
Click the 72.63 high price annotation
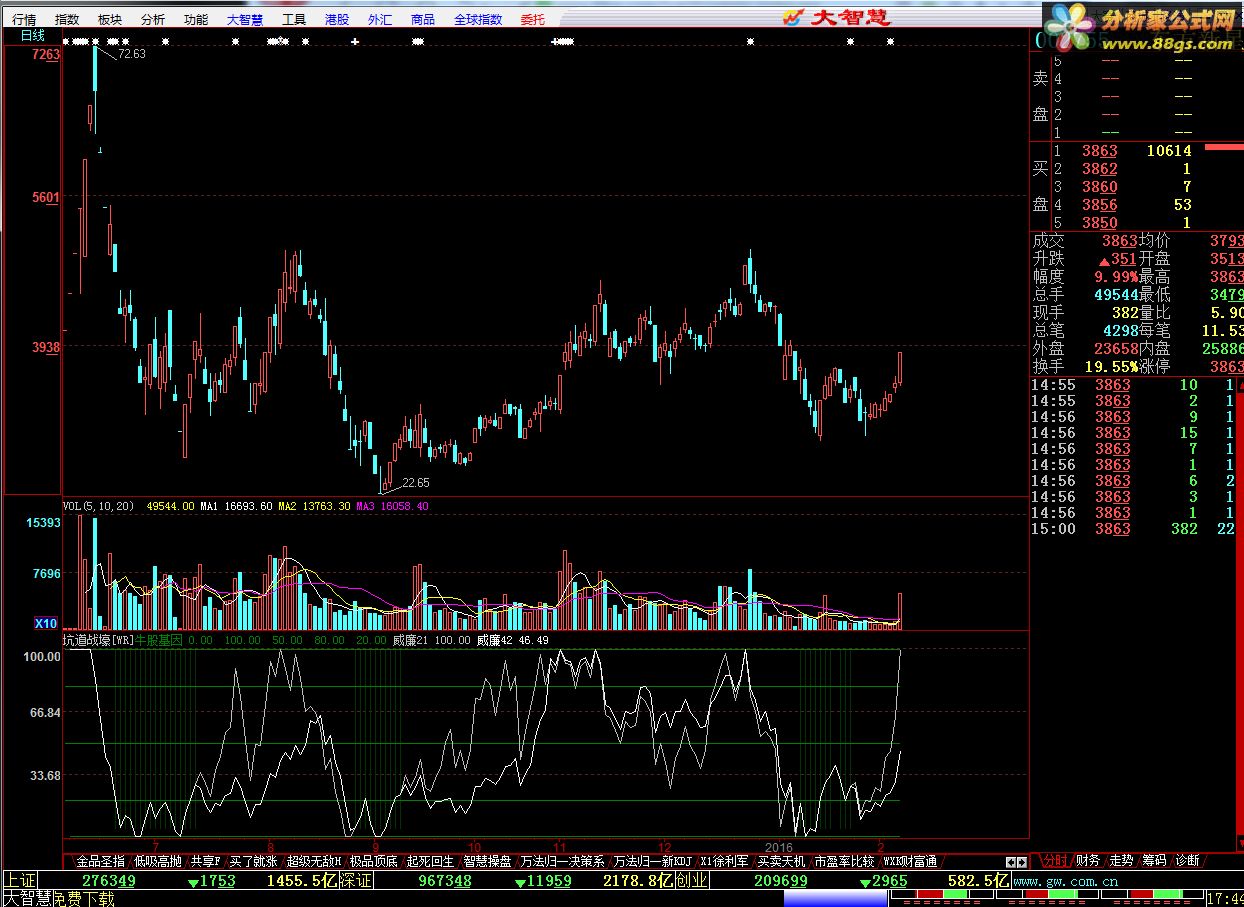[x=132, y=54]
